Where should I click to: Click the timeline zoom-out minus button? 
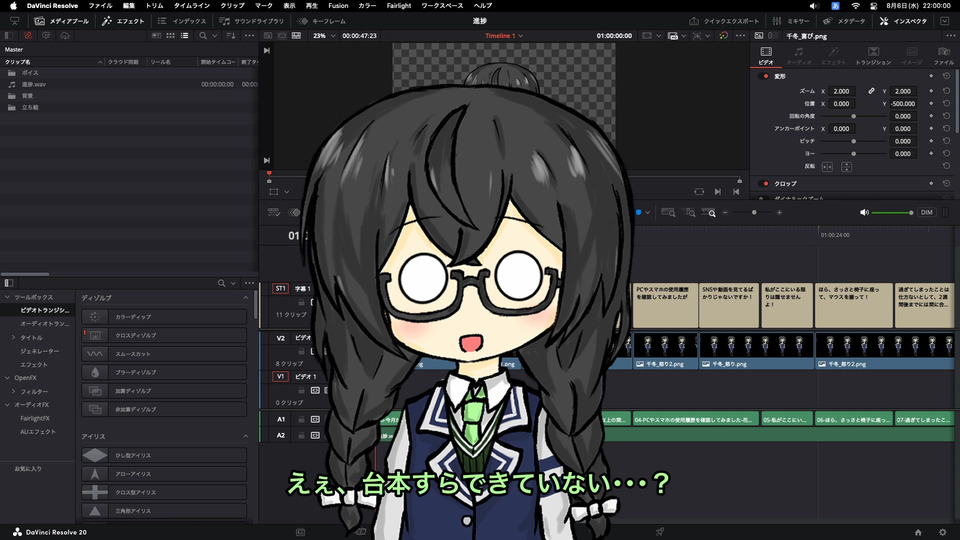726,212
